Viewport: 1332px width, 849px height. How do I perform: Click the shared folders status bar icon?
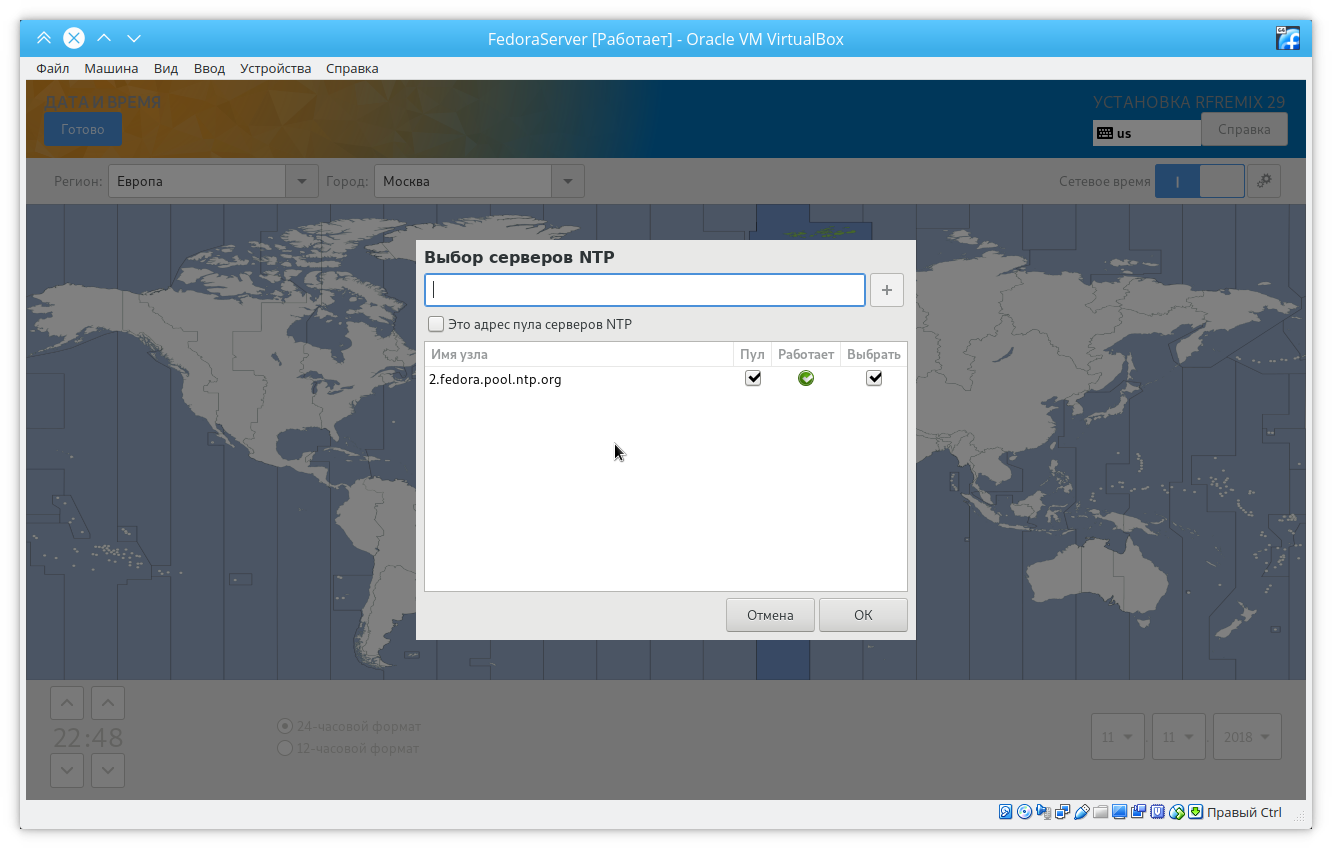[x=1100, y=812]
